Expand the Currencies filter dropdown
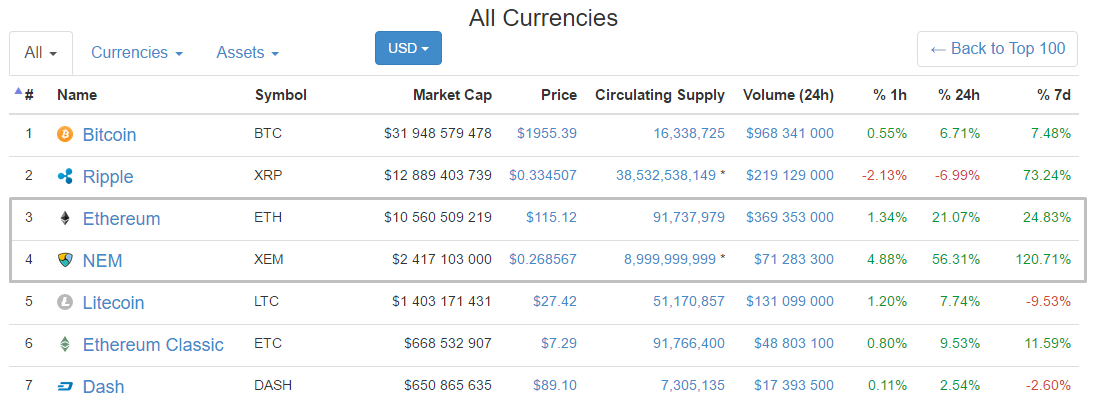The height and width of the screenshot is (404, 1098). click(137, 53)
